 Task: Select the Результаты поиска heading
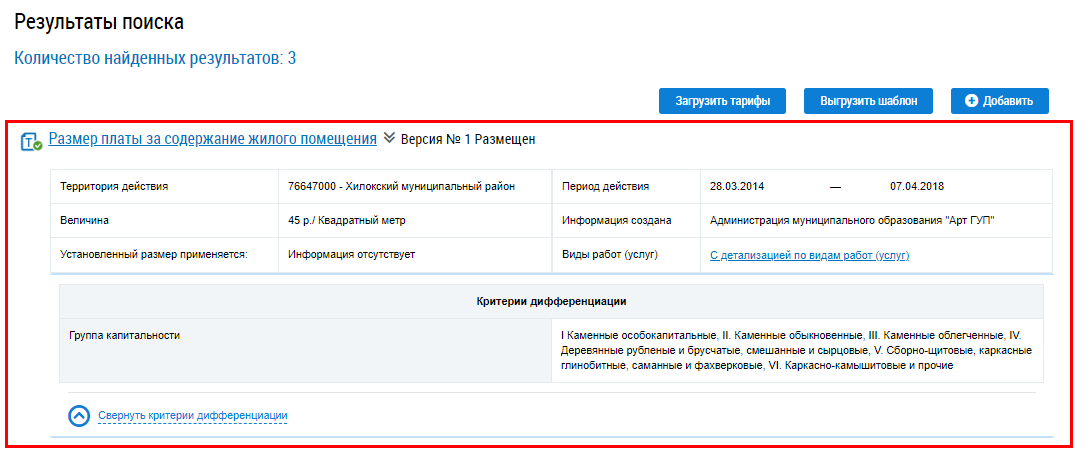(x=99, y=22)
